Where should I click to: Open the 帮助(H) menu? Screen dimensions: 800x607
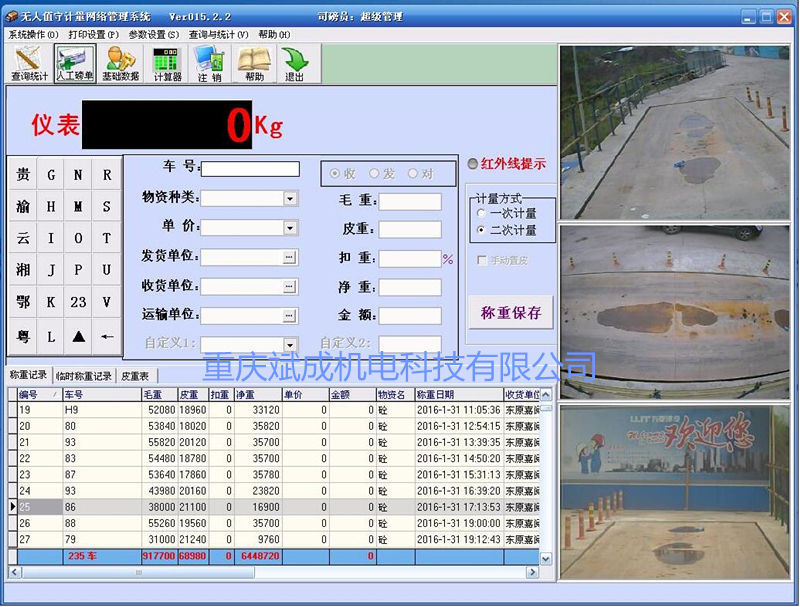coord(274,35)
